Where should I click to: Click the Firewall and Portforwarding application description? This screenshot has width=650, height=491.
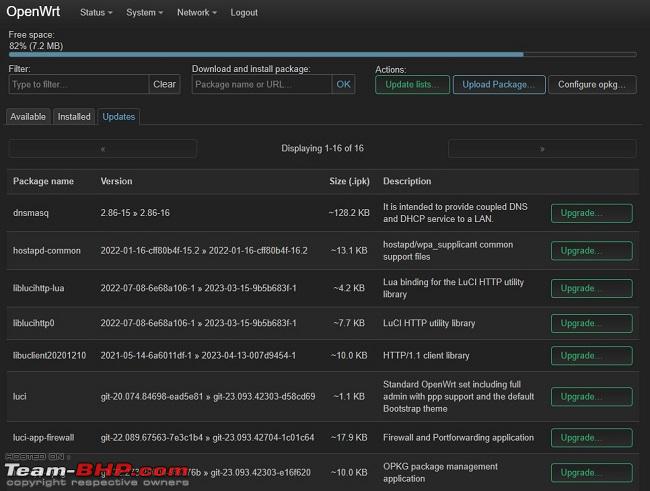point(458,438)
